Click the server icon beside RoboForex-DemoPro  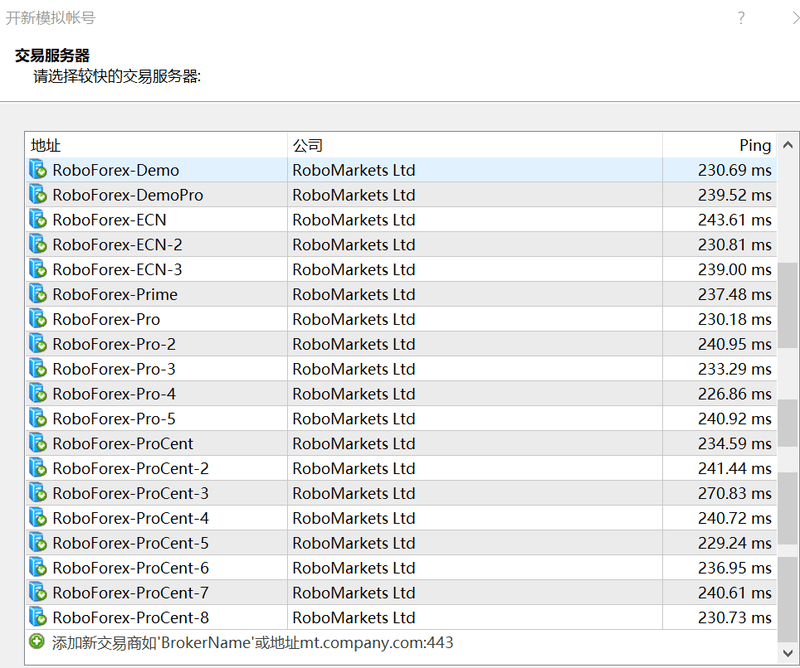36,195
